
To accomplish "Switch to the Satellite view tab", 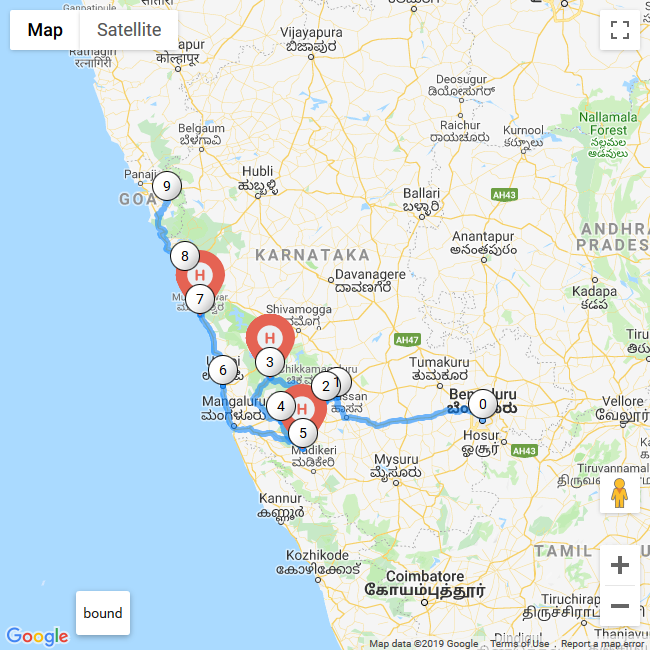I will point(129,30).
